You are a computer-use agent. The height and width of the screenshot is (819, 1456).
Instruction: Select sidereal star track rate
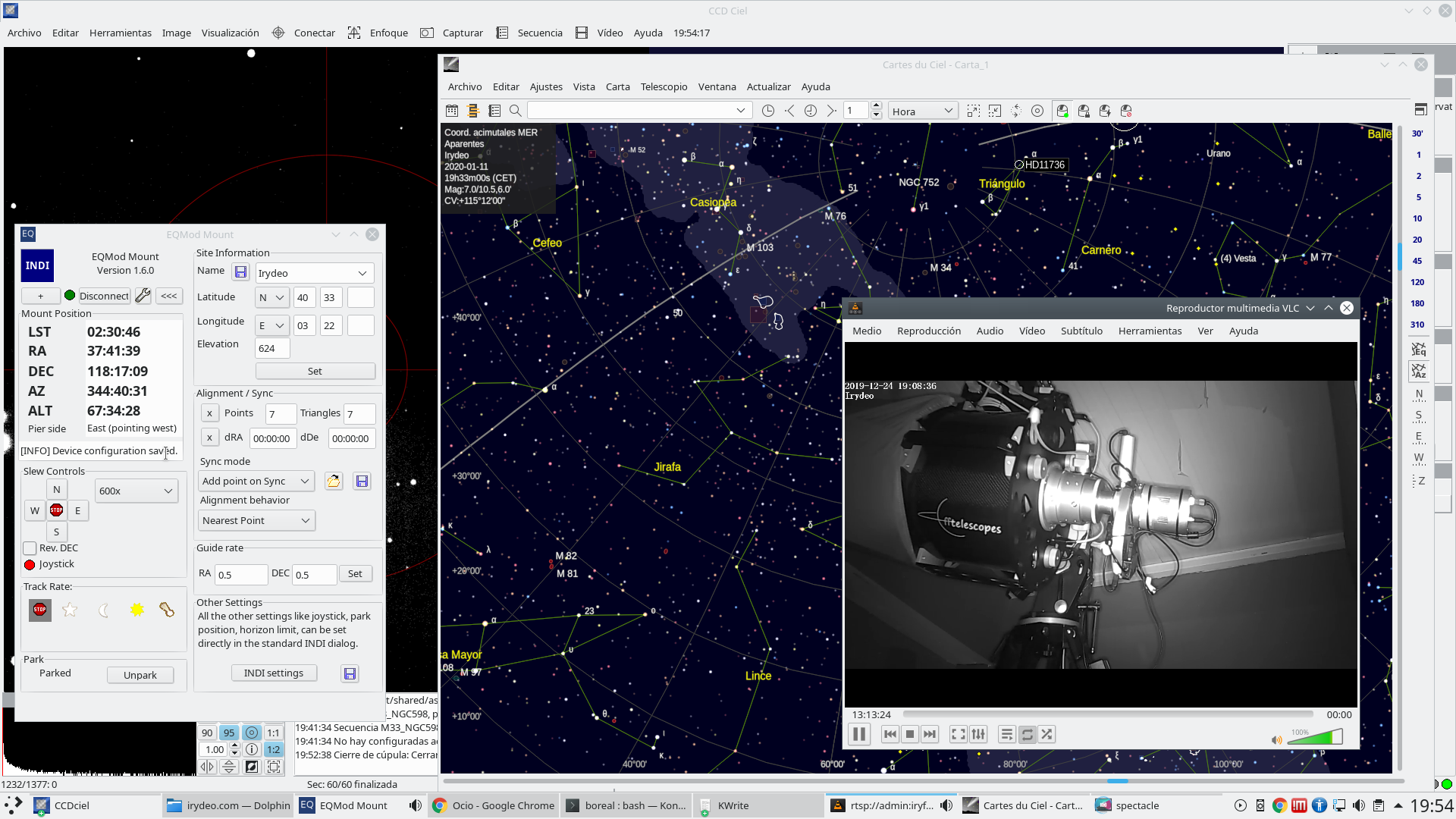[x=70, y=610]
